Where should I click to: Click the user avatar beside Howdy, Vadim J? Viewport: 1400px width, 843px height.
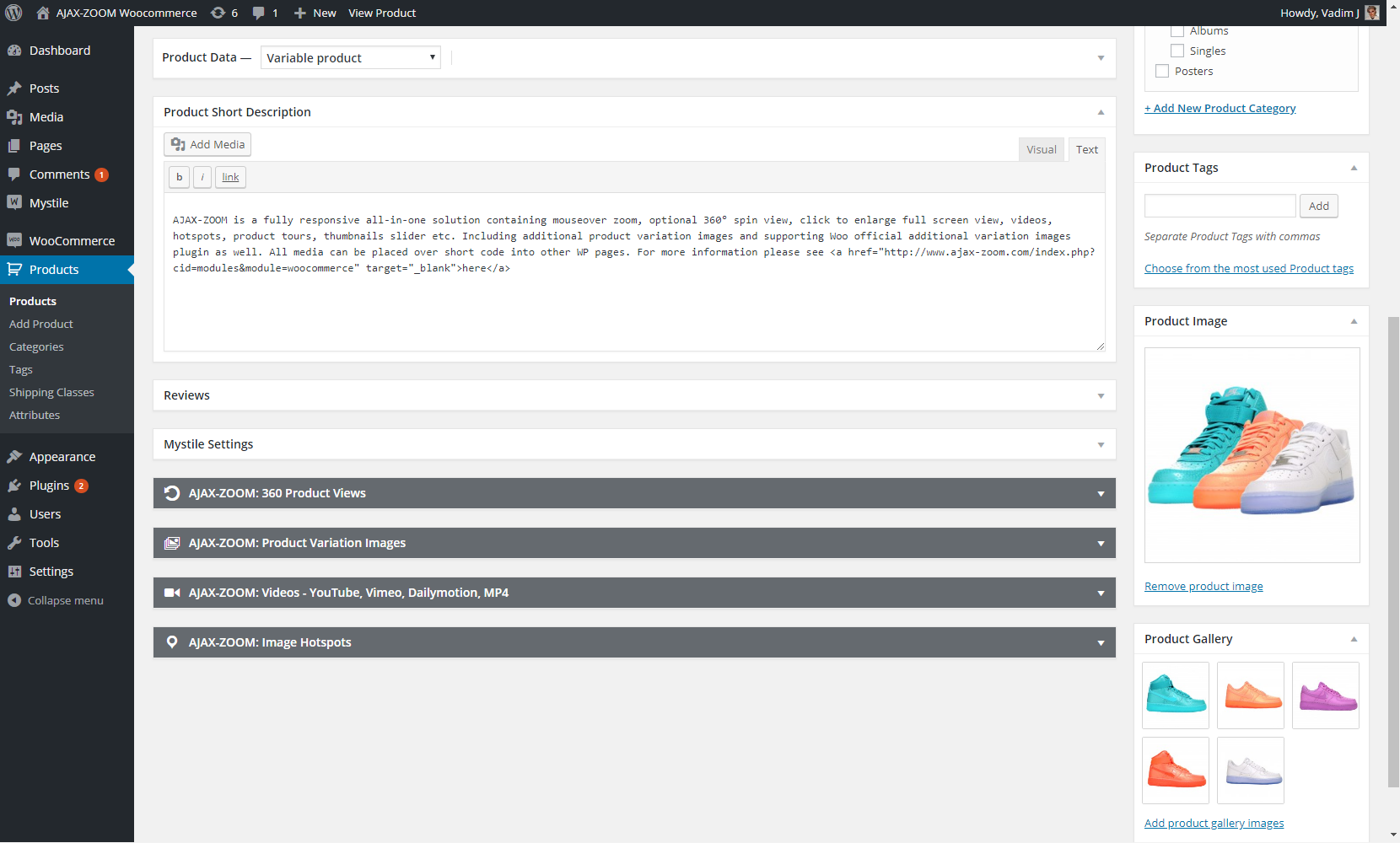[1372, 13]
